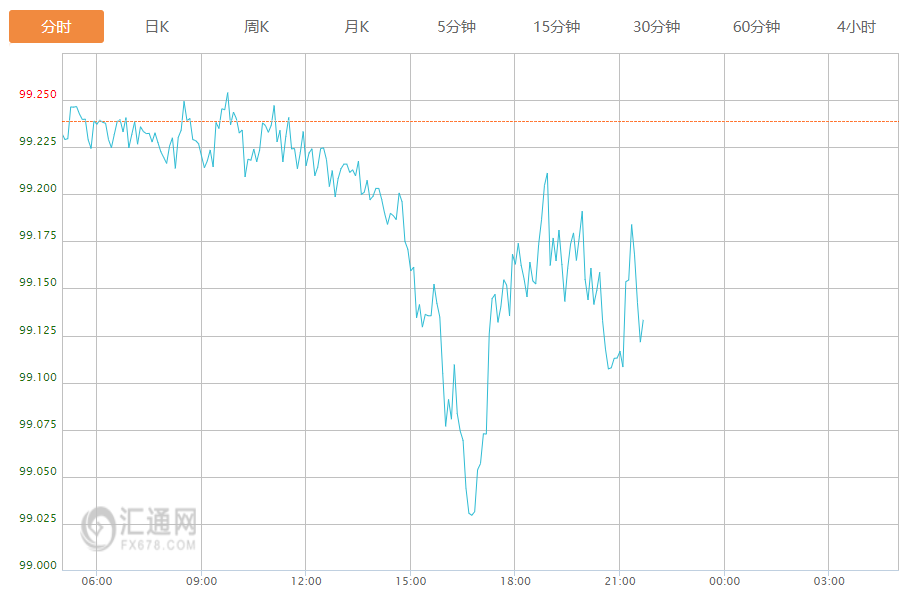Switch to the 30分钟 tab
This screenshot has width=905, height=589.
click(x=657, y=27)
